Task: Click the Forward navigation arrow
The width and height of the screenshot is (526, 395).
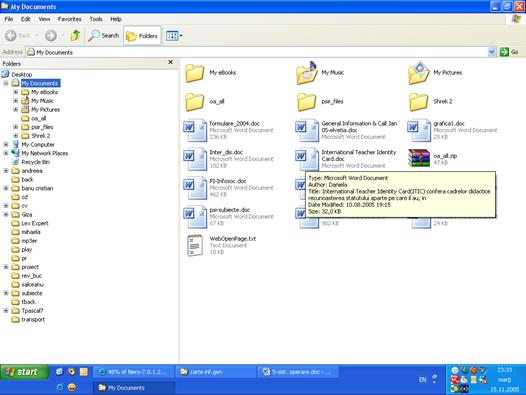Action: 51,35
